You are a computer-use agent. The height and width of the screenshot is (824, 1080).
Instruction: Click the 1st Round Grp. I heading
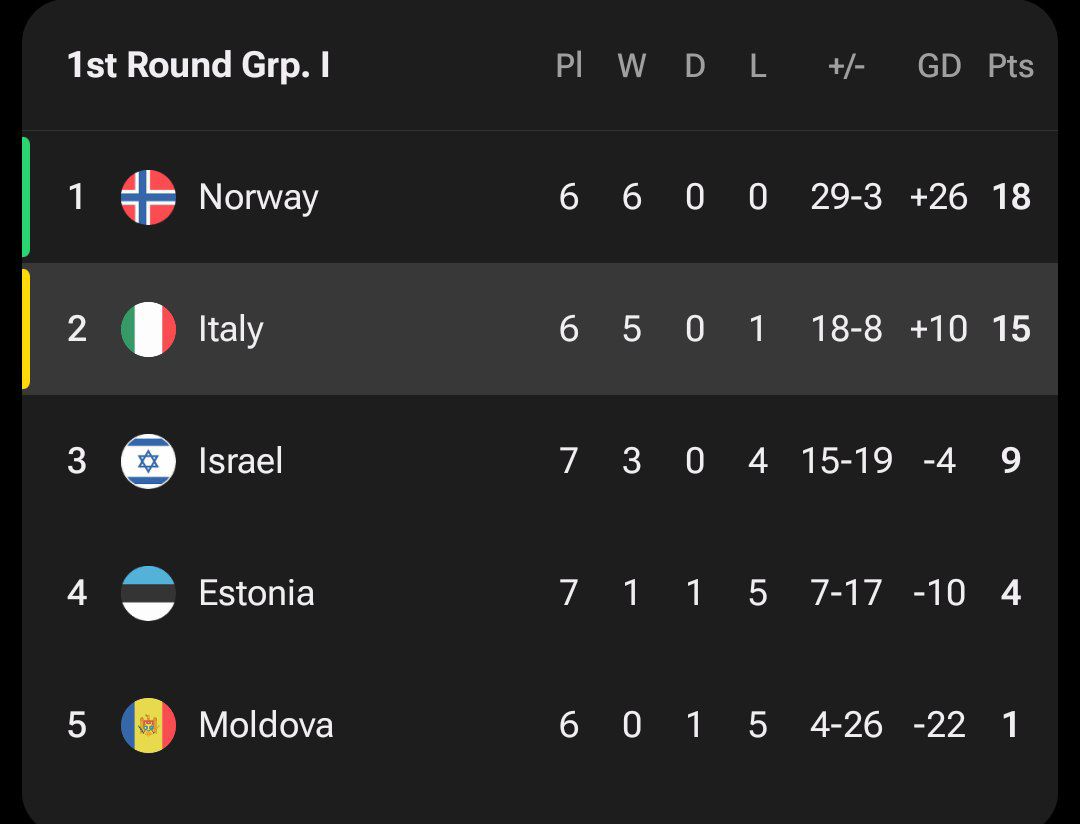coord(198,66)
